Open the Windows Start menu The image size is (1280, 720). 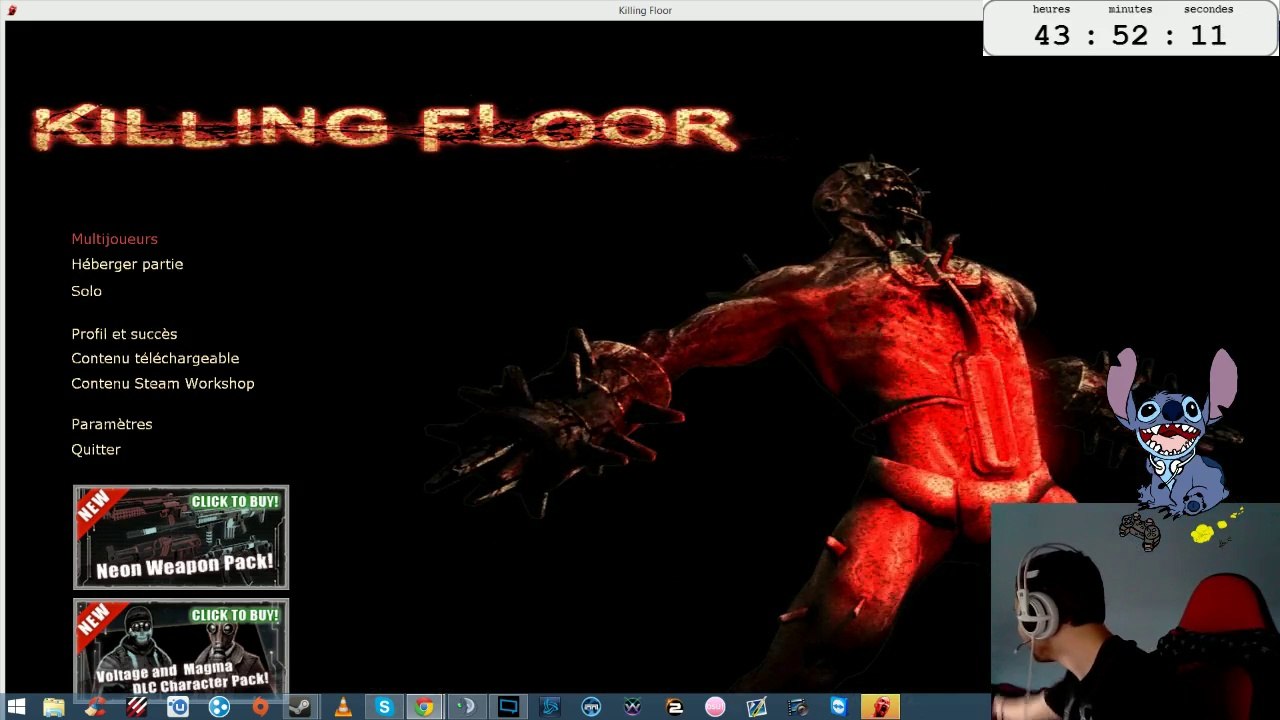coord(16,707)
